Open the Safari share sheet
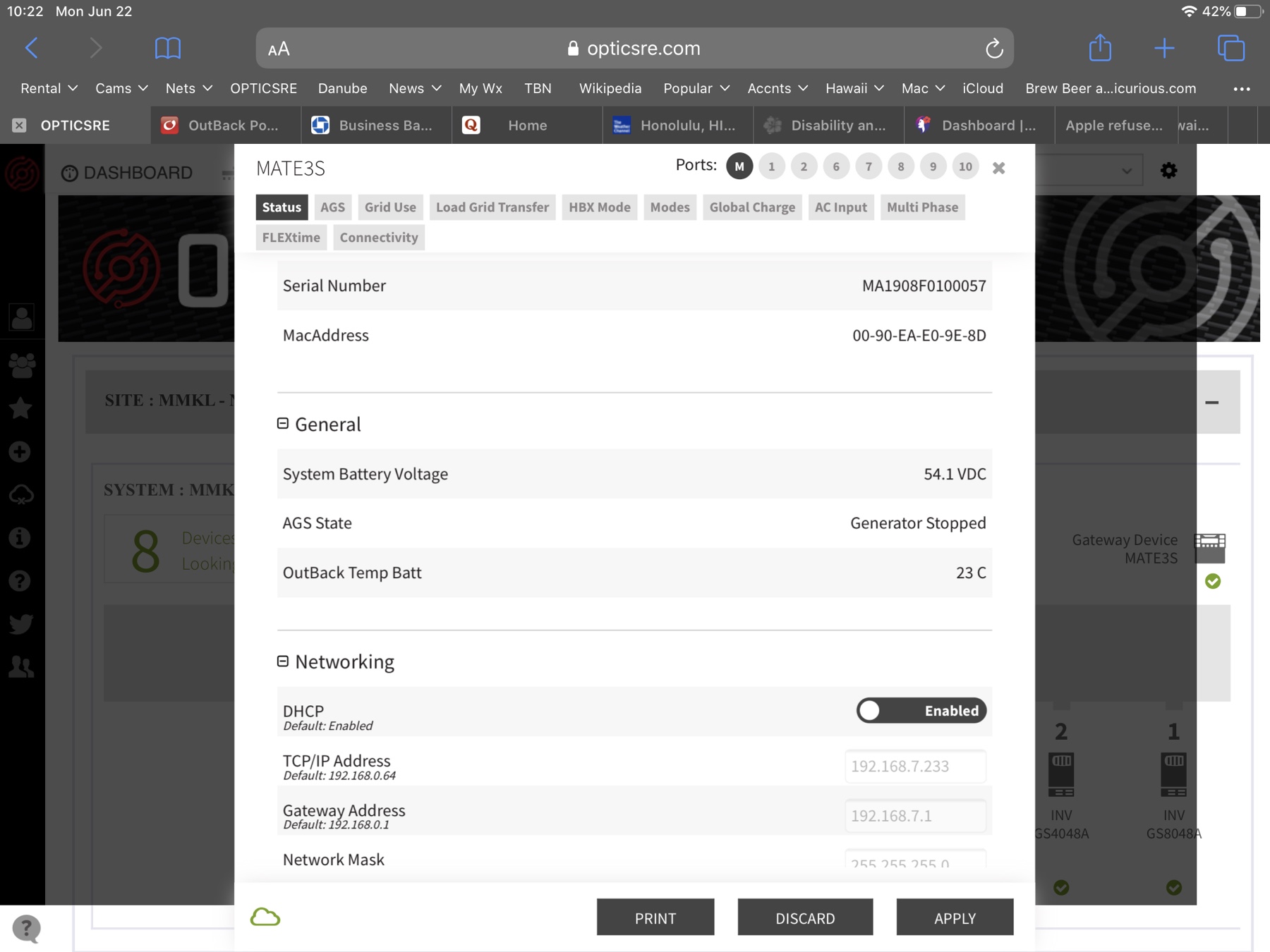Viewport: 1270px width, 952px height. click(x=1100, y=47)
